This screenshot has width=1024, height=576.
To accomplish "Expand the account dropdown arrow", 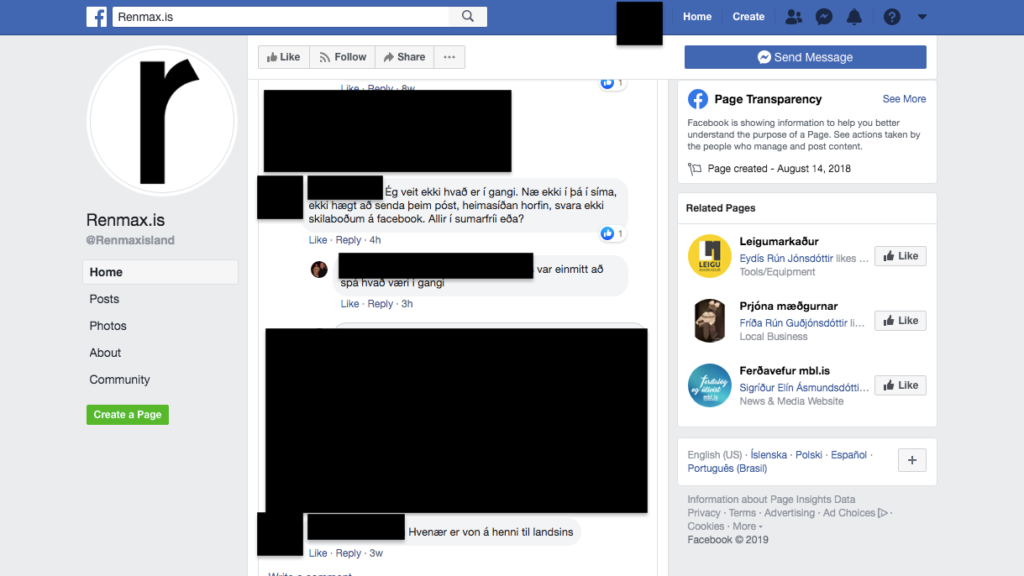I will click(x=922, y=17).
